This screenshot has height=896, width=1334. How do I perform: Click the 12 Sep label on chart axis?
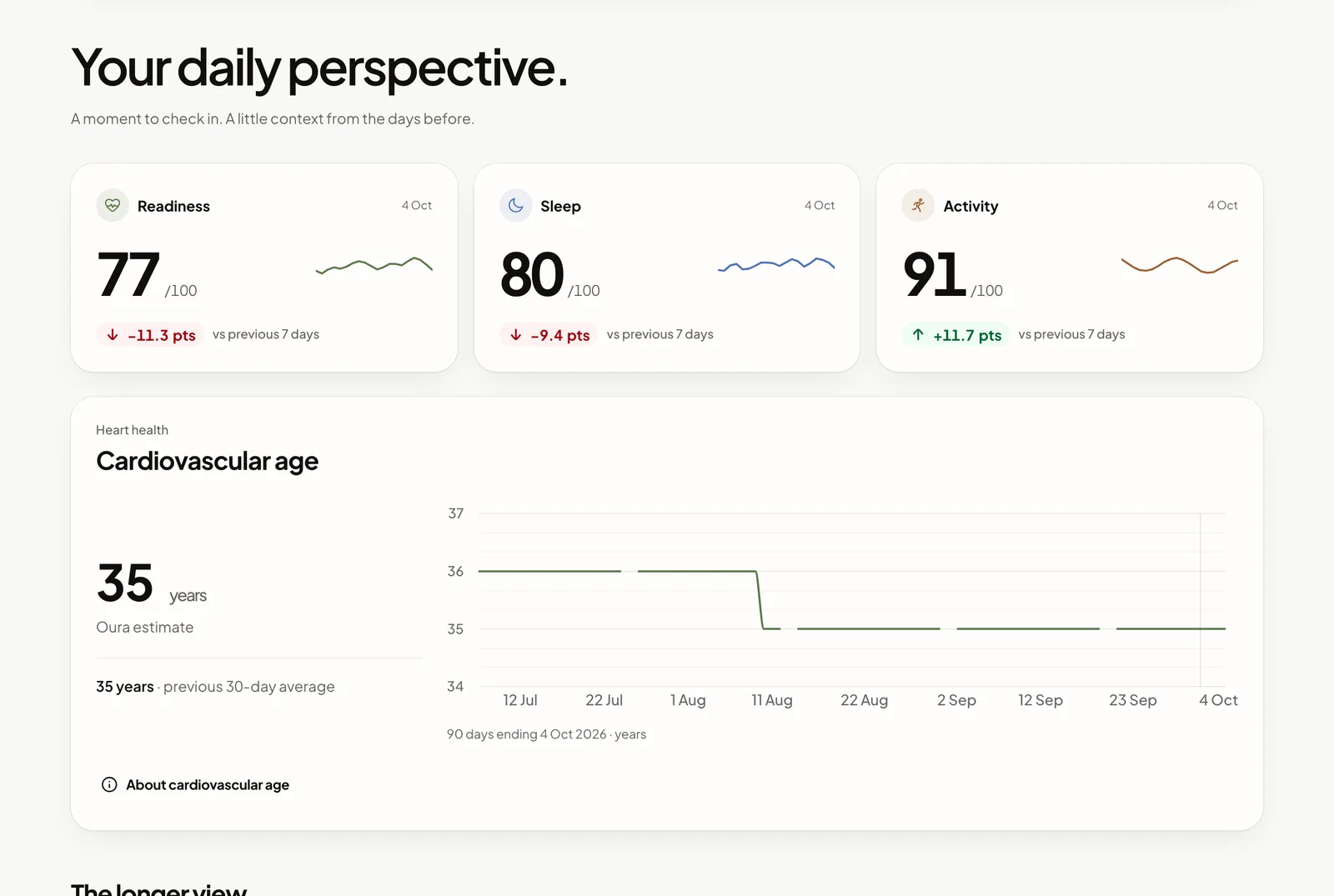1041,700
